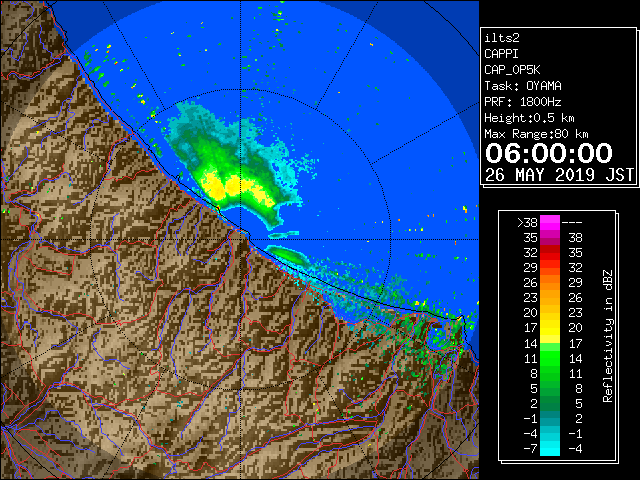Pick the orange swatch beside legend value 26

(x=550, y=283)
